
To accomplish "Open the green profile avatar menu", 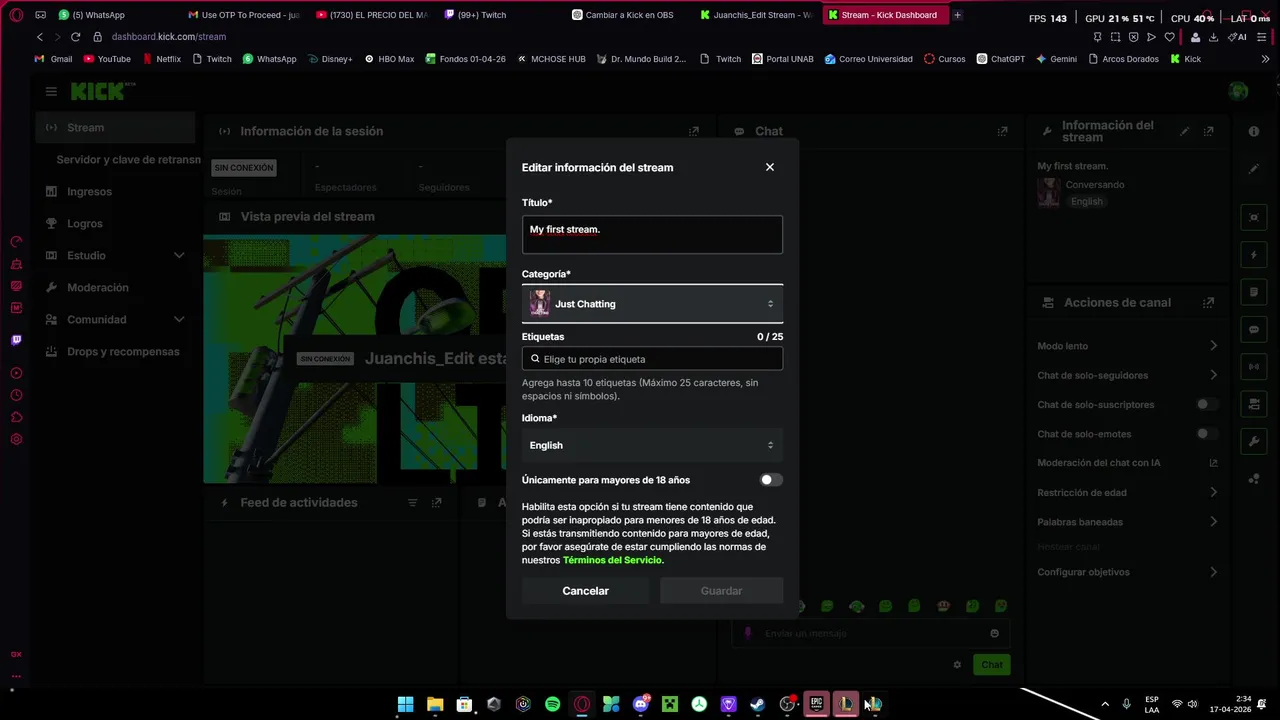I will pos(1238,91).
